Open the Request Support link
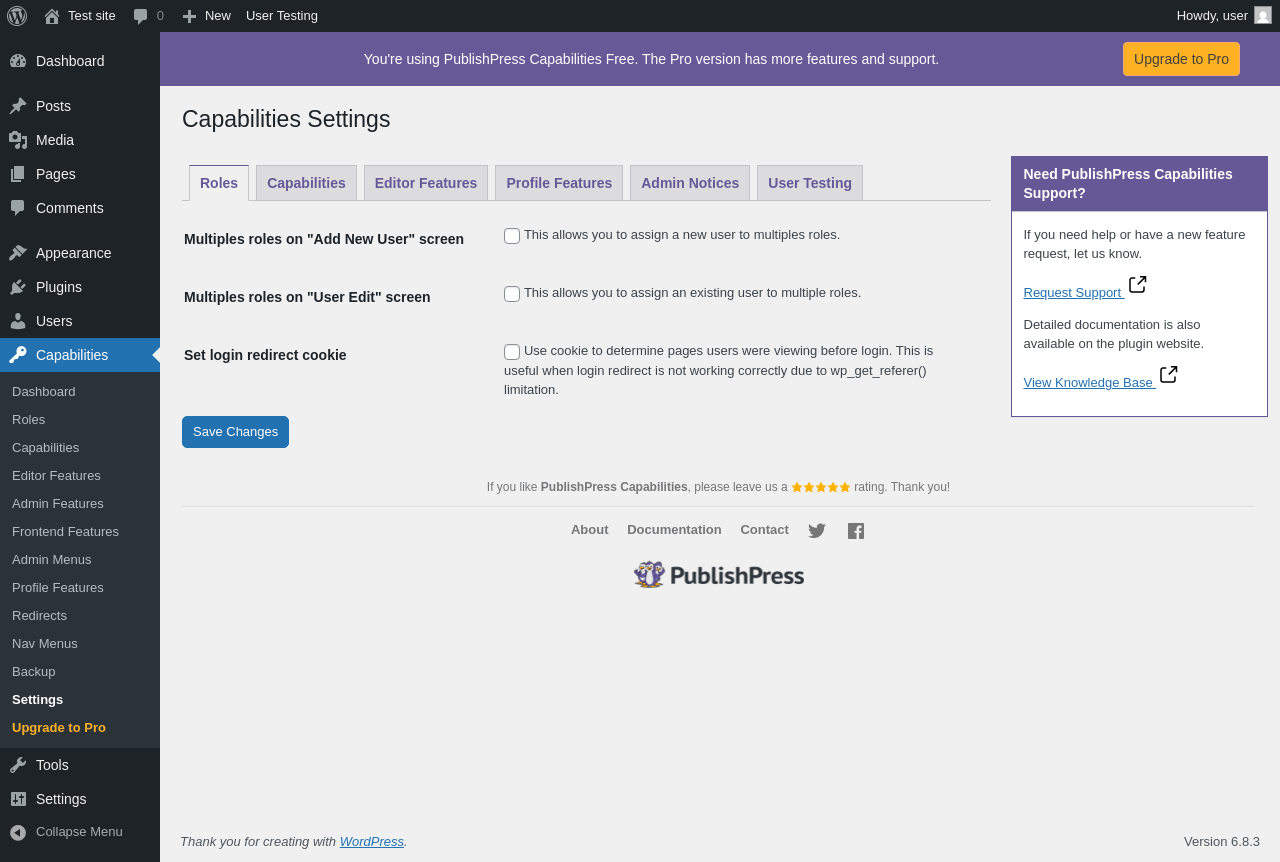 (x=1072, y=293)
